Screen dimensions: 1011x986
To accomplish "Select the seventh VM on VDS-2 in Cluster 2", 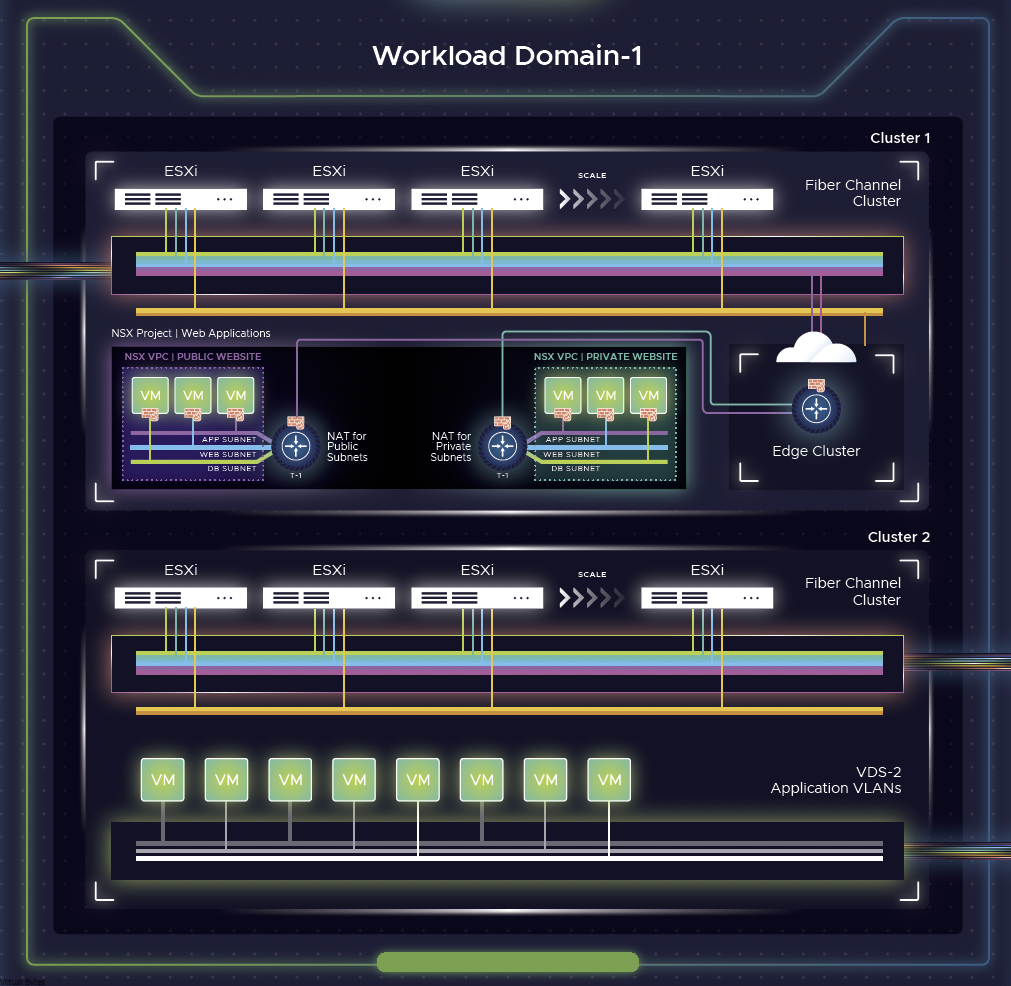I will click(x=545, y=780).
